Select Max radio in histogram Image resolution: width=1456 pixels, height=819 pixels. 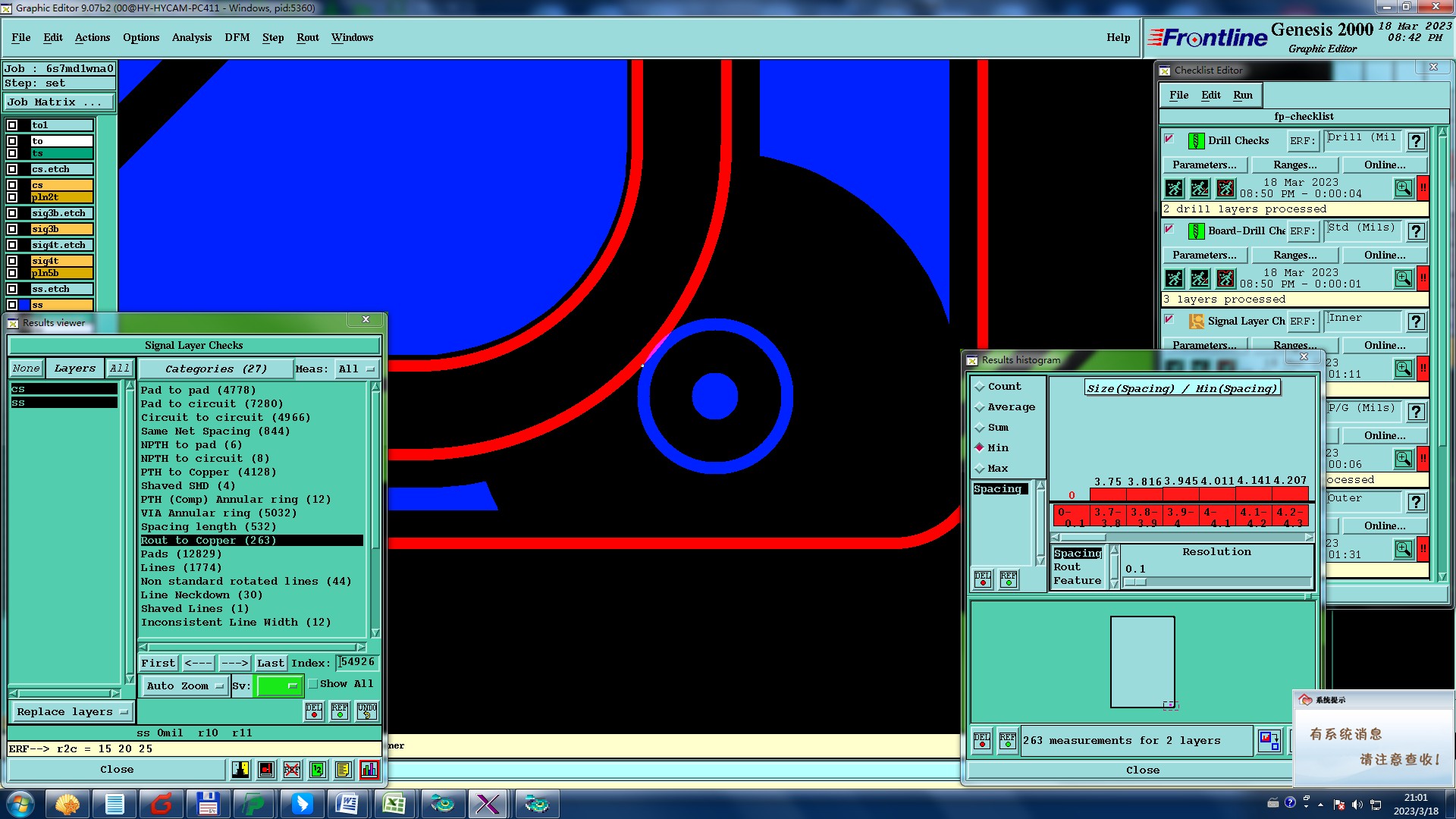coord(980,469)
